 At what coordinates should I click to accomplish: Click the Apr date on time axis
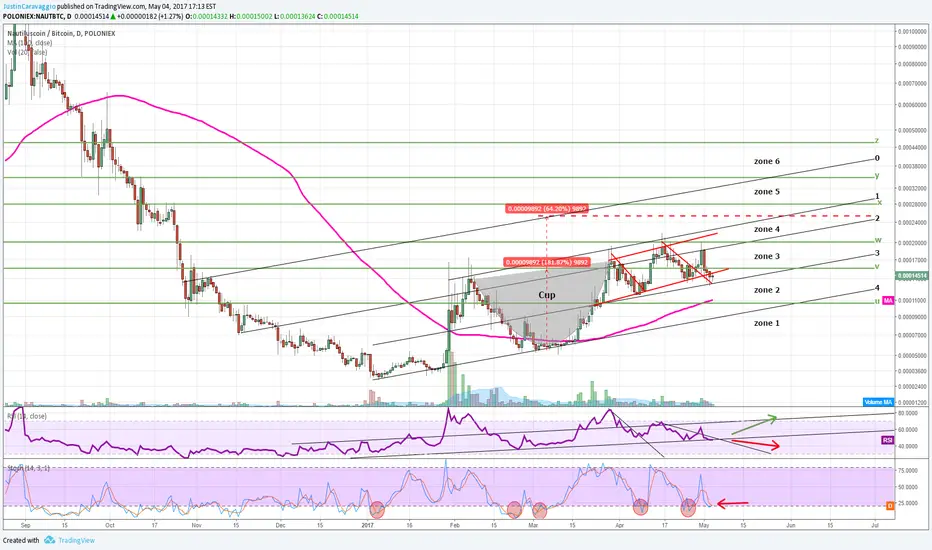tap(620, 526)
